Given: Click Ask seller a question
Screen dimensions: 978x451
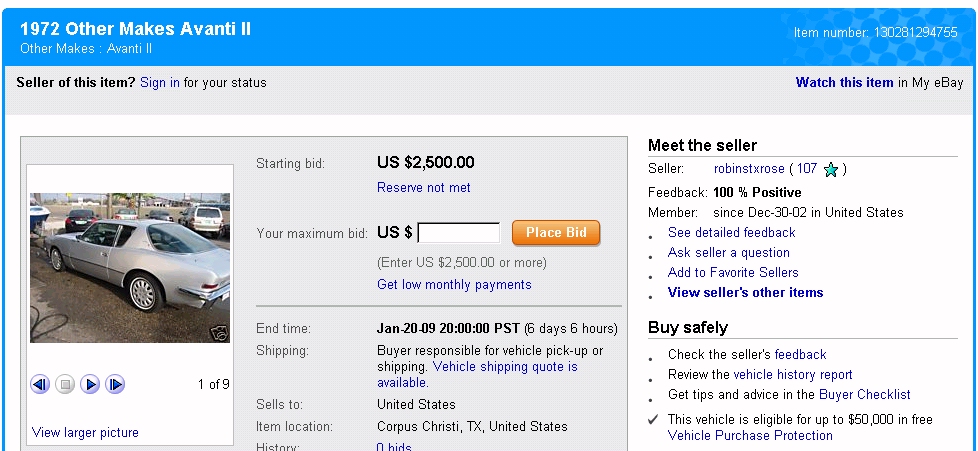Looking at the screenshot, I should (x=728, y=253).
